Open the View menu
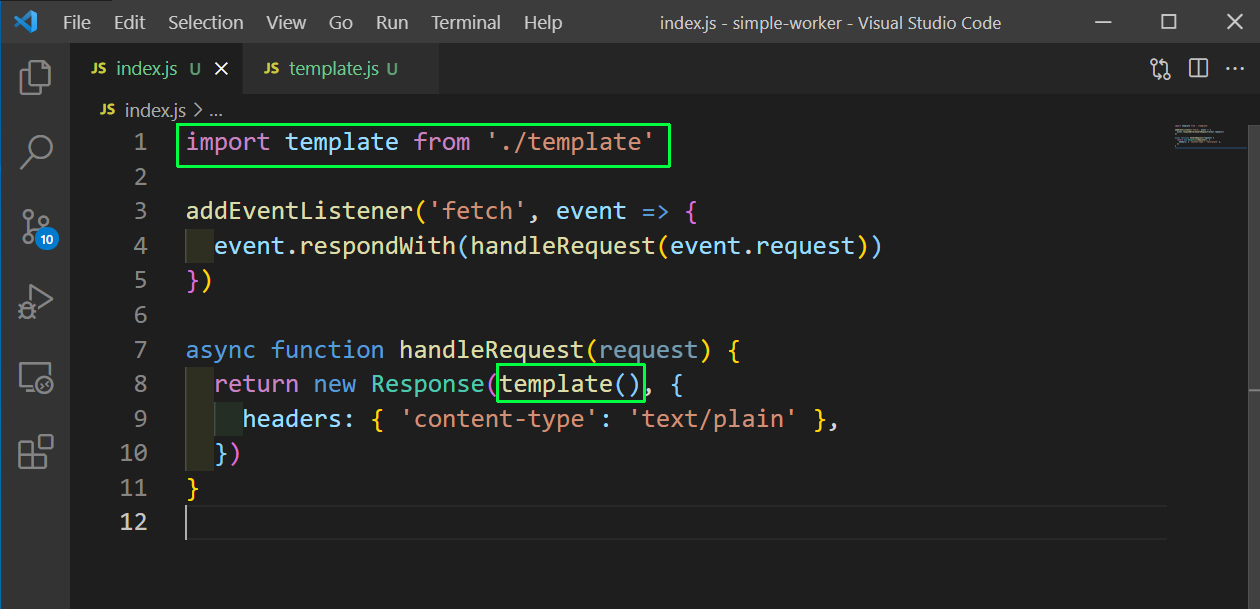The height and width of the screenshot is (609, 1260). point(287,22)
